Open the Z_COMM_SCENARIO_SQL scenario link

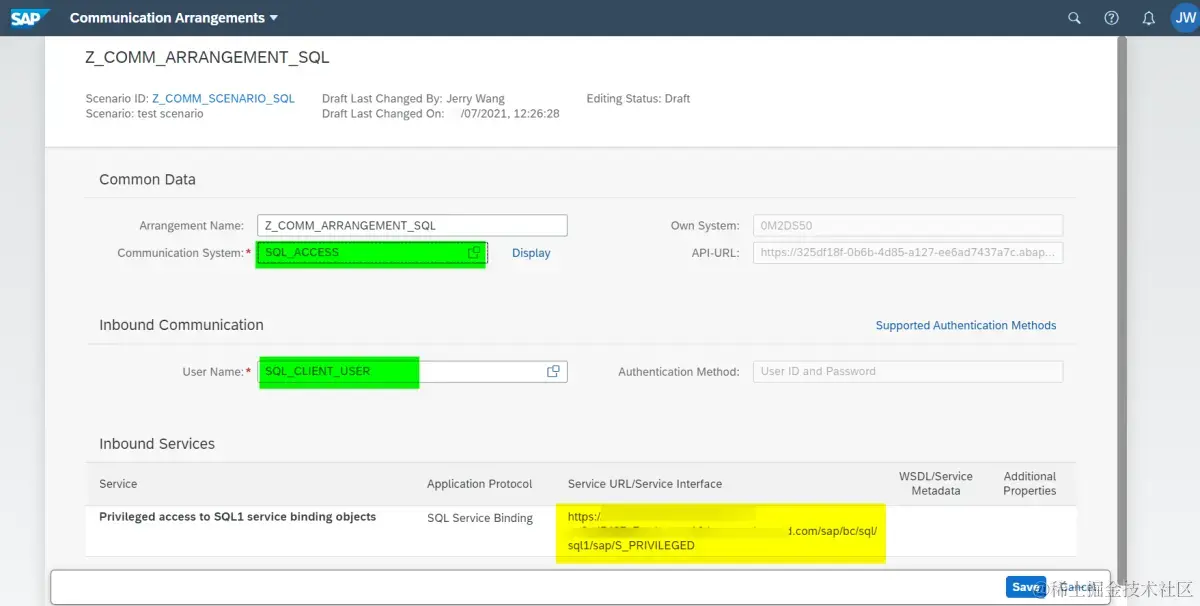(x=223, y=99)
